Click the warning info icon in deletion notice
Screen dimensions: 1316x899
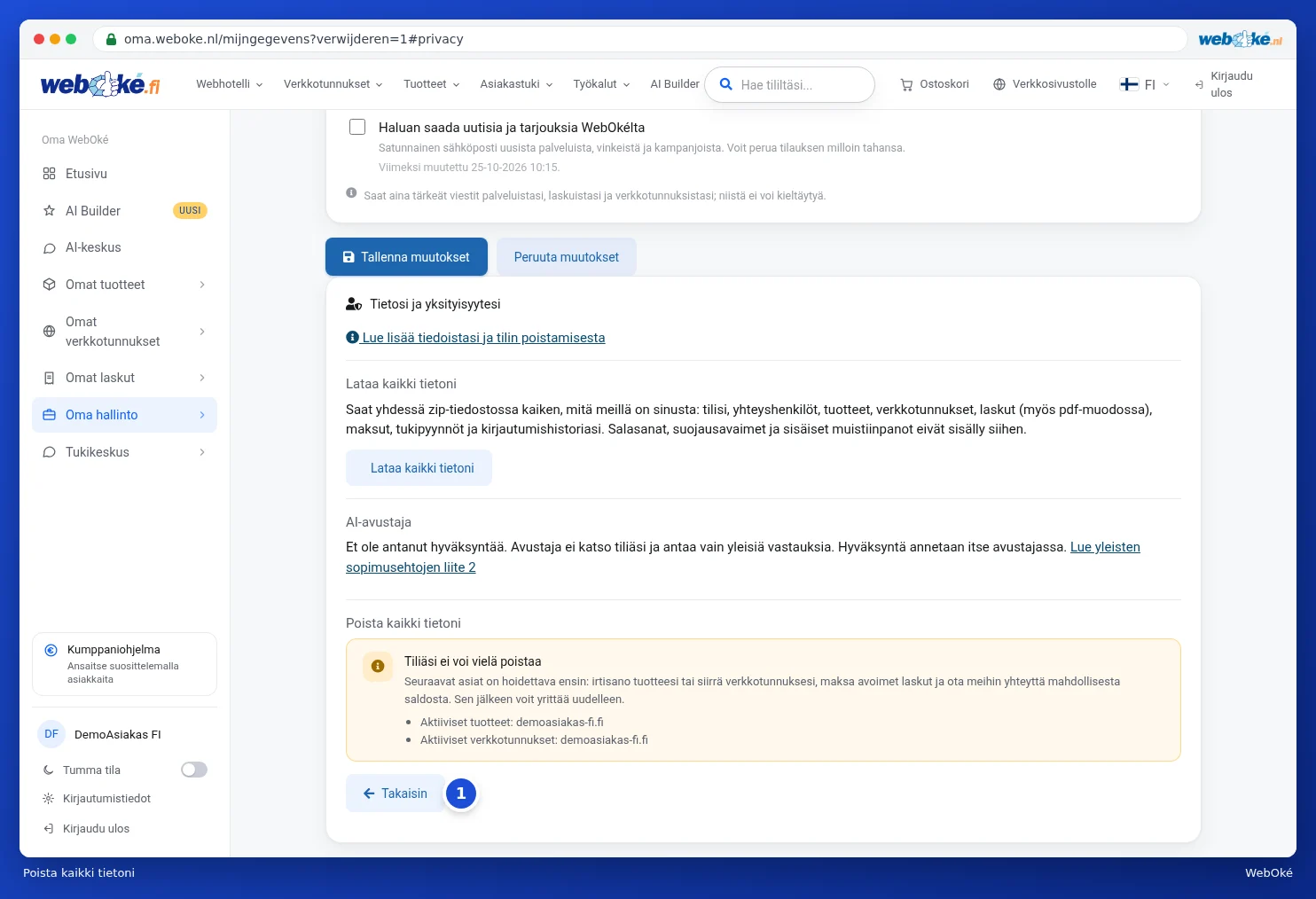coord(378,666)
